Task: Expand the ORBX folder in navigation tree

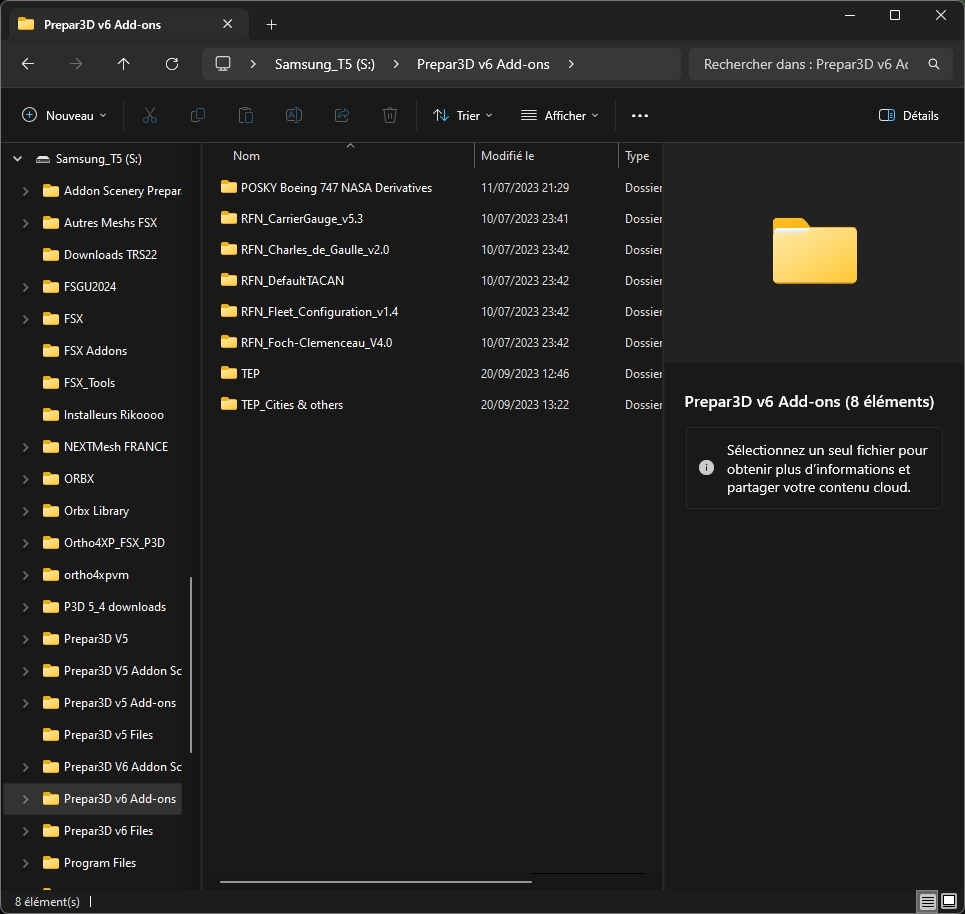Action: (26, 479)
